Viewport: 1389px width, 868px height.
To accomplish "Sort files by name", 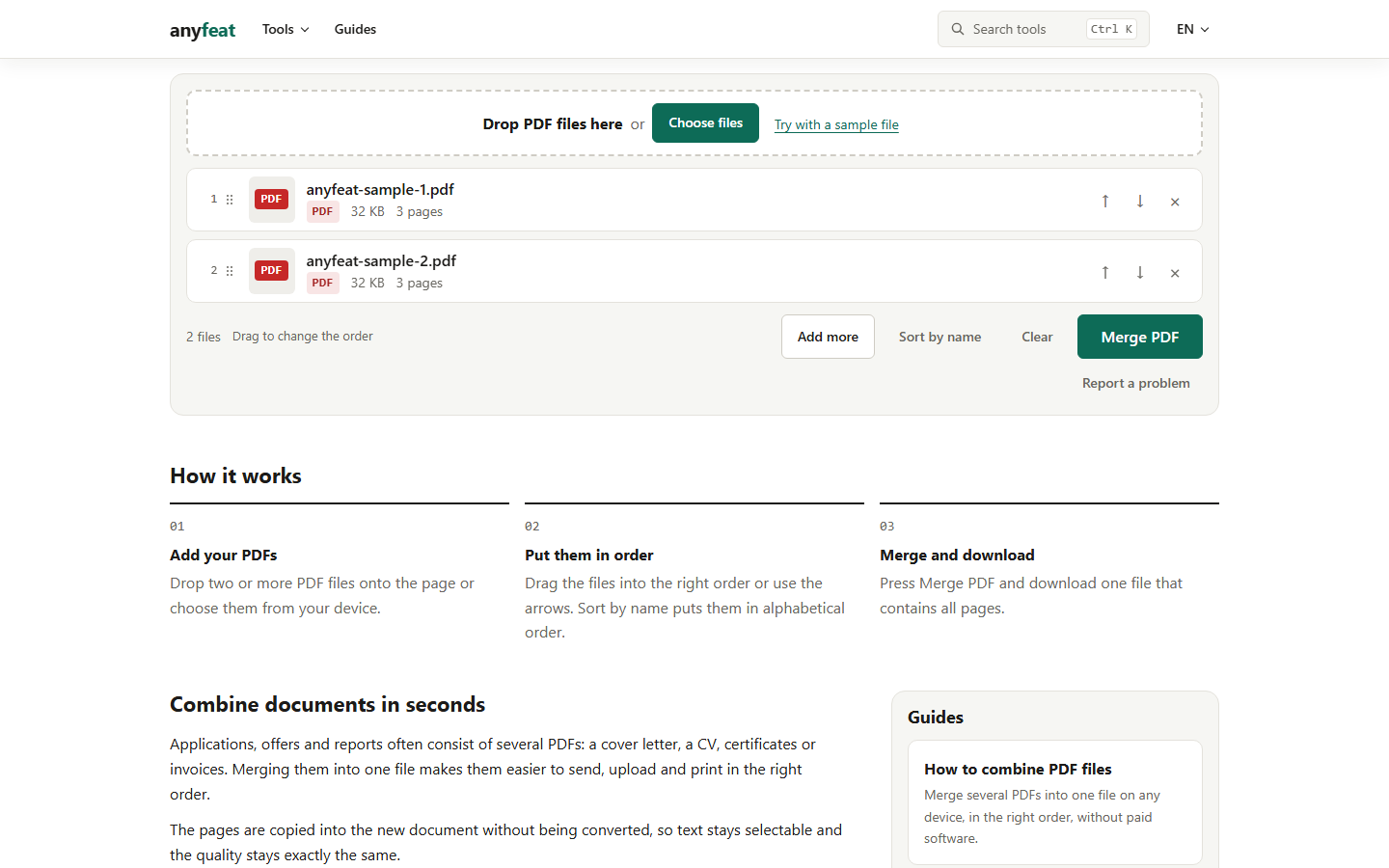I will (x=940, y=337).
